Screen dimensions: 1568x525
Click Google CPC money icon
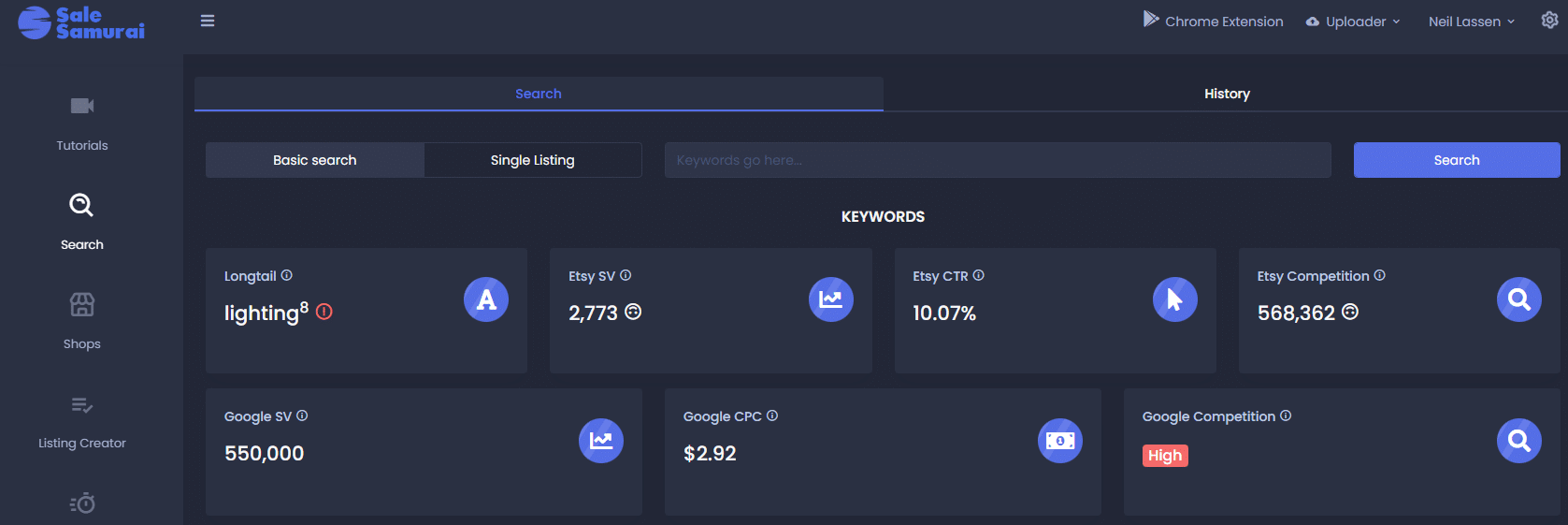[x=1060, y=441]
